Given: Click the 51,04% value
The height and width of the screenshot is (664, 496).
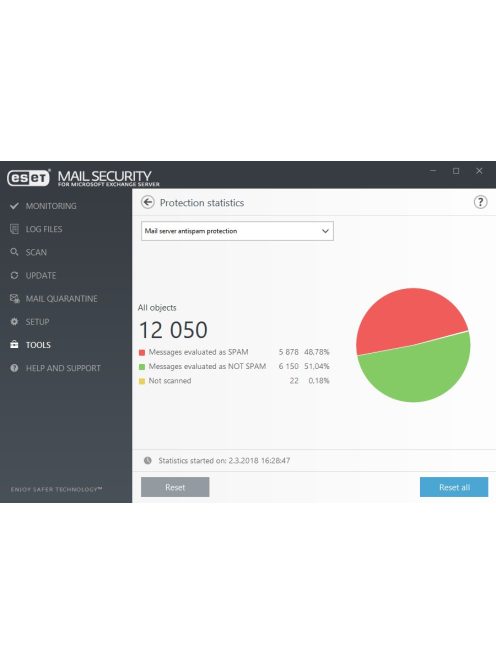Looking at the screenshot, I should pos(316,366).
